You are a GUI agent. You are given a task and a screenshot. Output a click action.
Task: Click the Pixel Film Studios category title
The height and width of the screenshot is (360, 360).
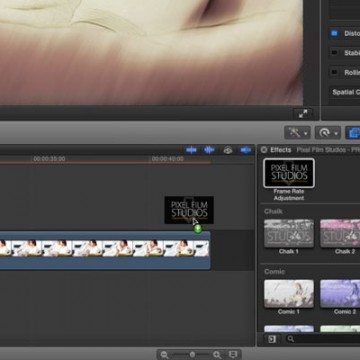pyautogui.click(x=328, y=150)
